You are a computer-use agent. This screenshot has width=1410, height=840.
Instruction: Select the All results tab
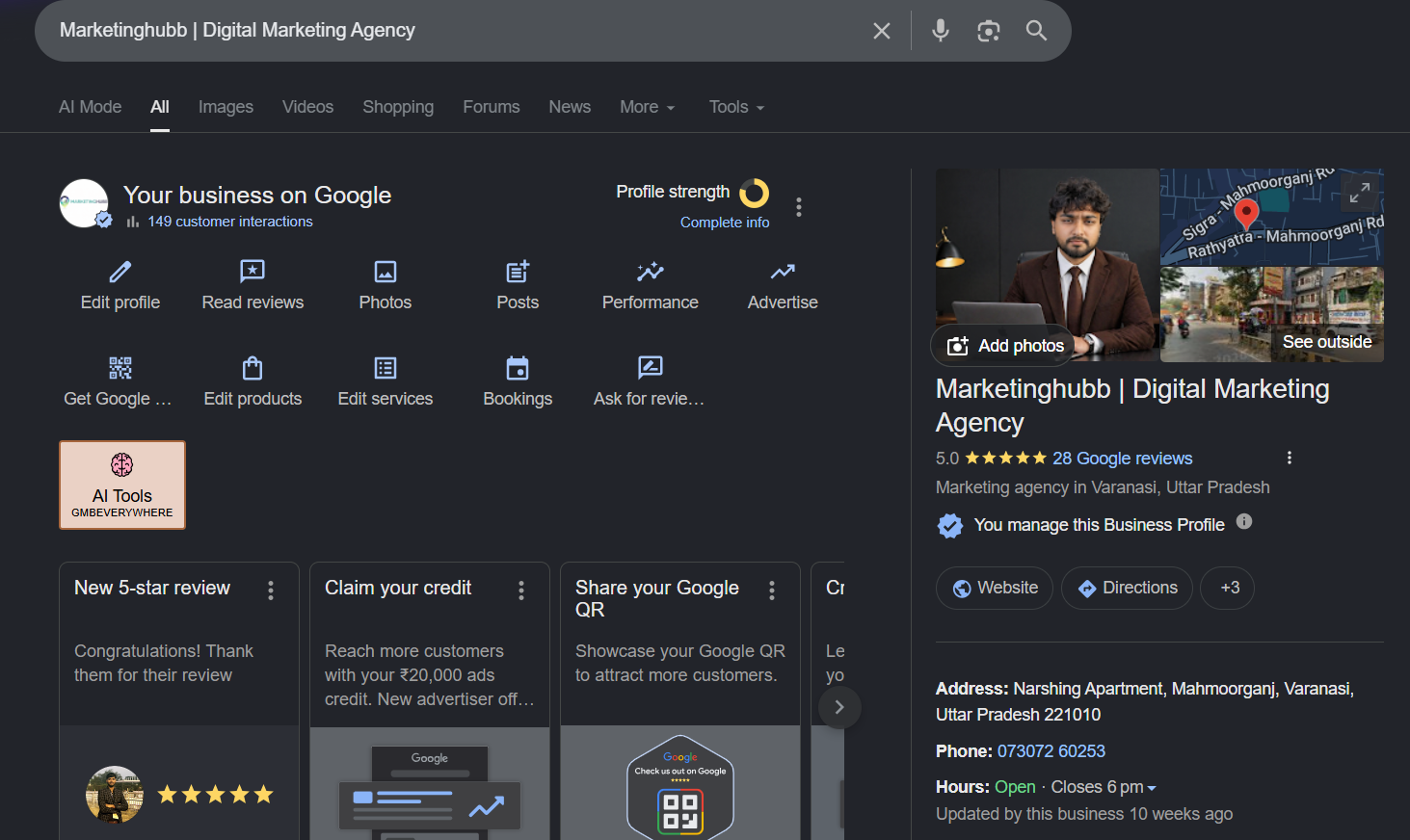[160, 107]
